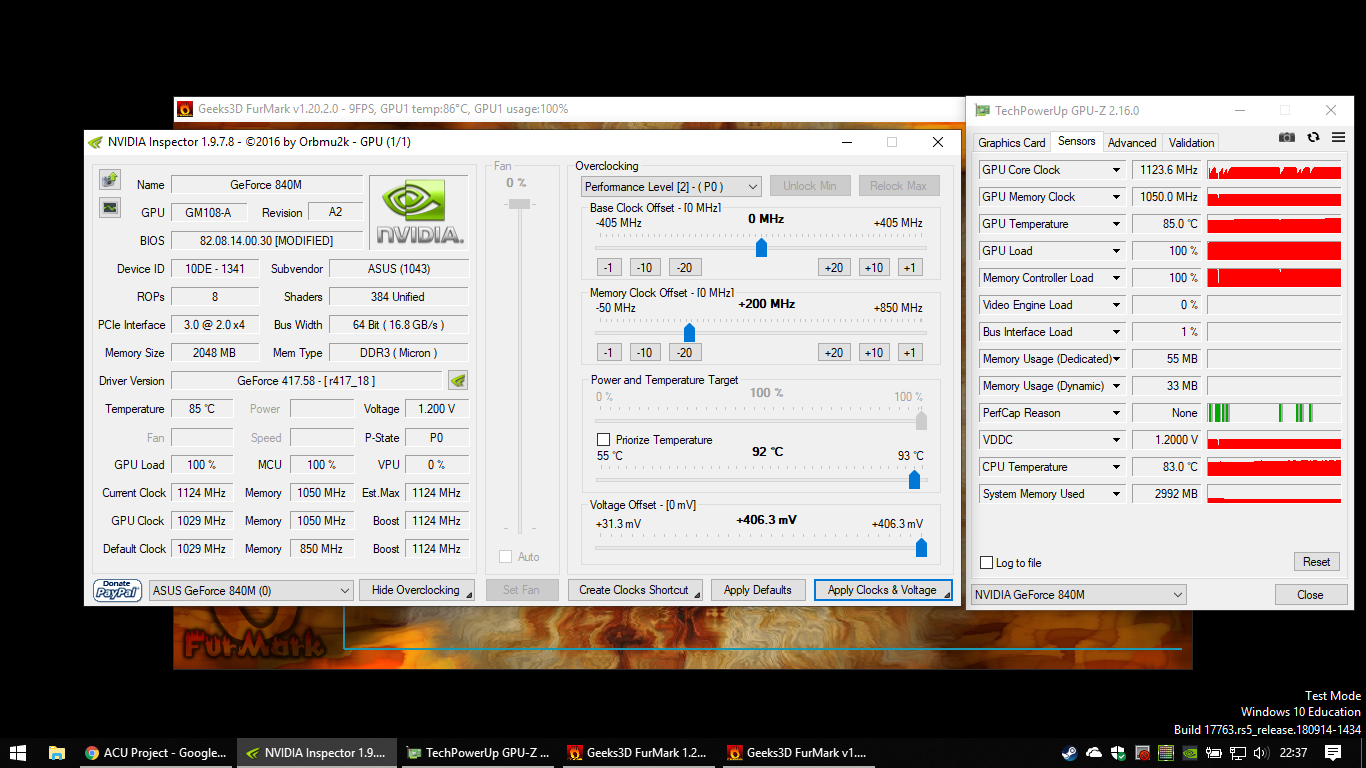
Task: Click the Windows Start button
Action: (18, 753)
